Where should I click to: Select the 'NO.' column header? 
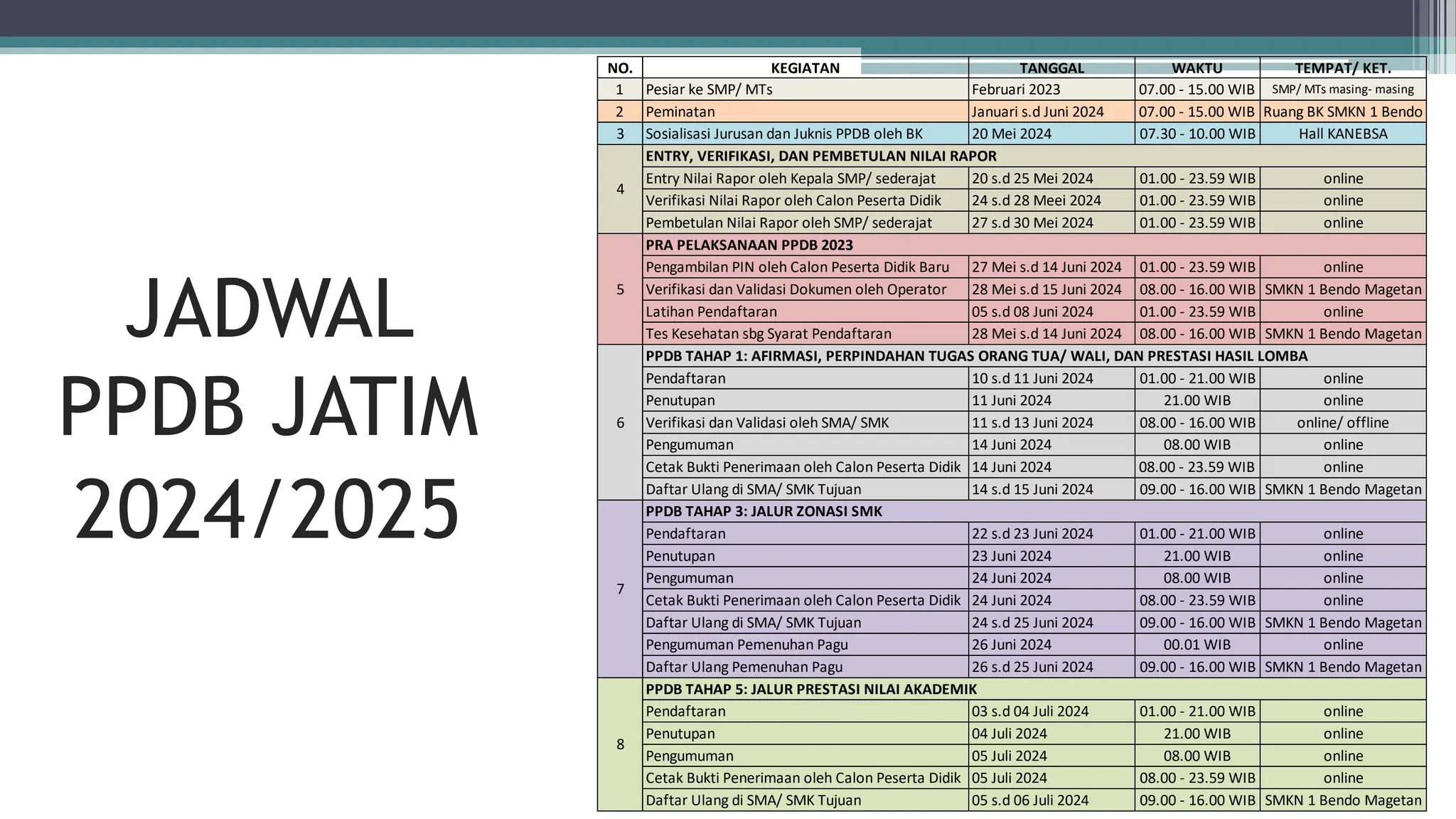[x=620, y=68]
